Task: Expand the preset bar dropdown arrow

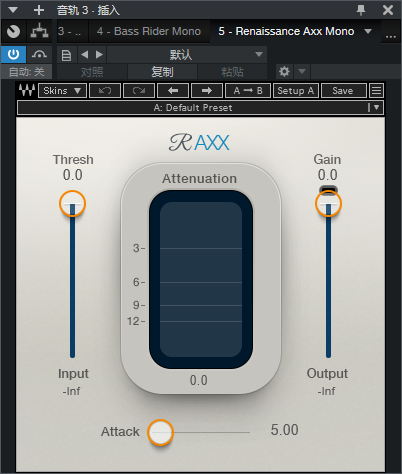Action: coord(377,107)
